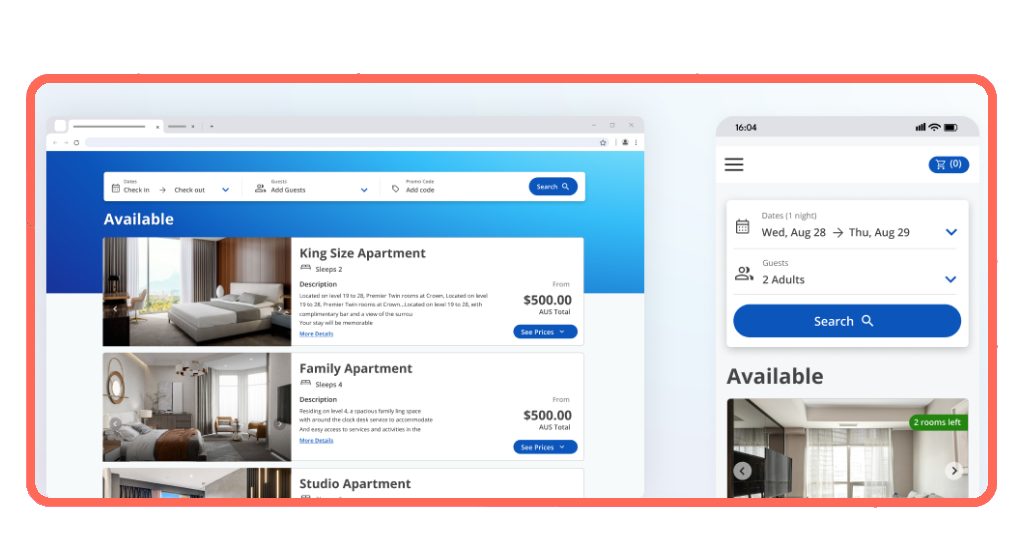The height and width of the screenshot is (536, 1024).
Task: Click the Studio Apartment title
Action: point(355,484)
